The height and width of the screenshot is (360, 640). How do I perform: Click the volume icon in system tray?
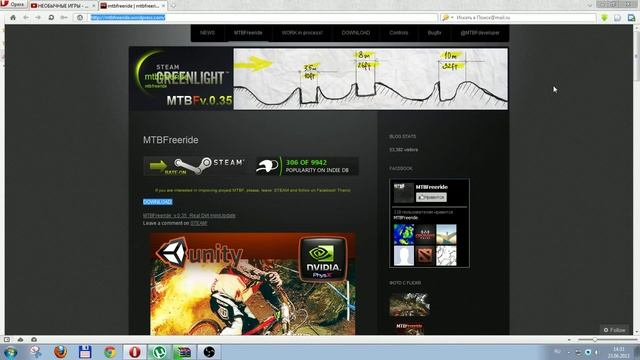(x=596, y=352)
